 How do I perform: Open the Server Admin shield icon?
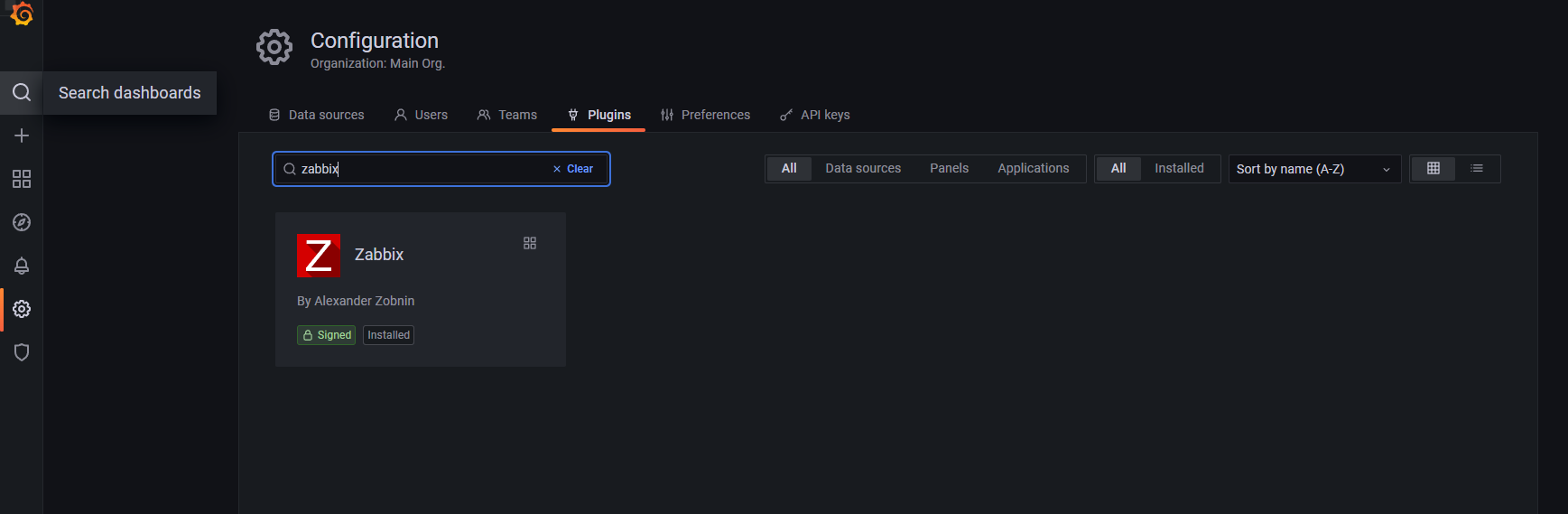[22, 352]
